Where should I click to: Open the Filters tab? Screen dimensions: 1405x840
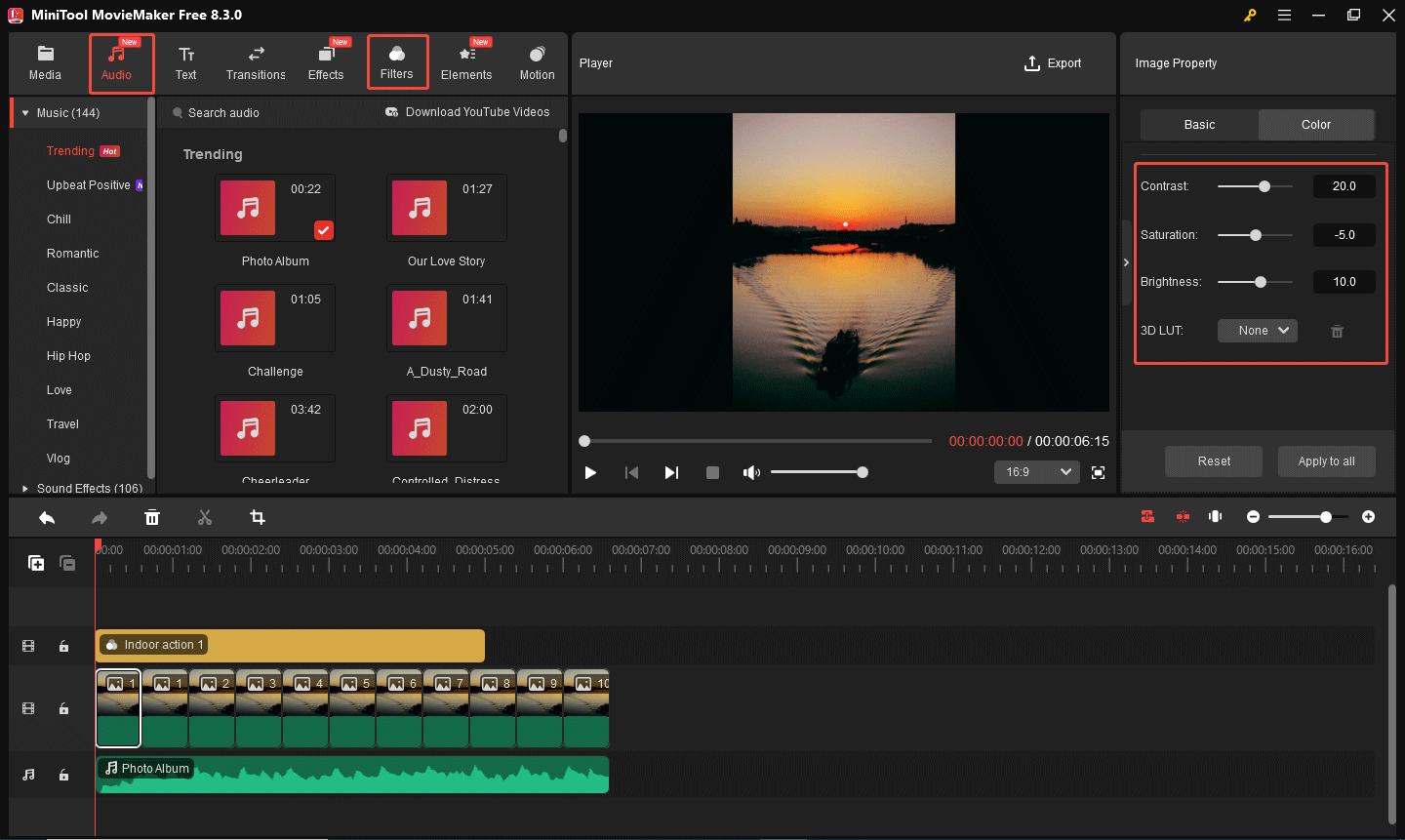[x=397, y=62]
